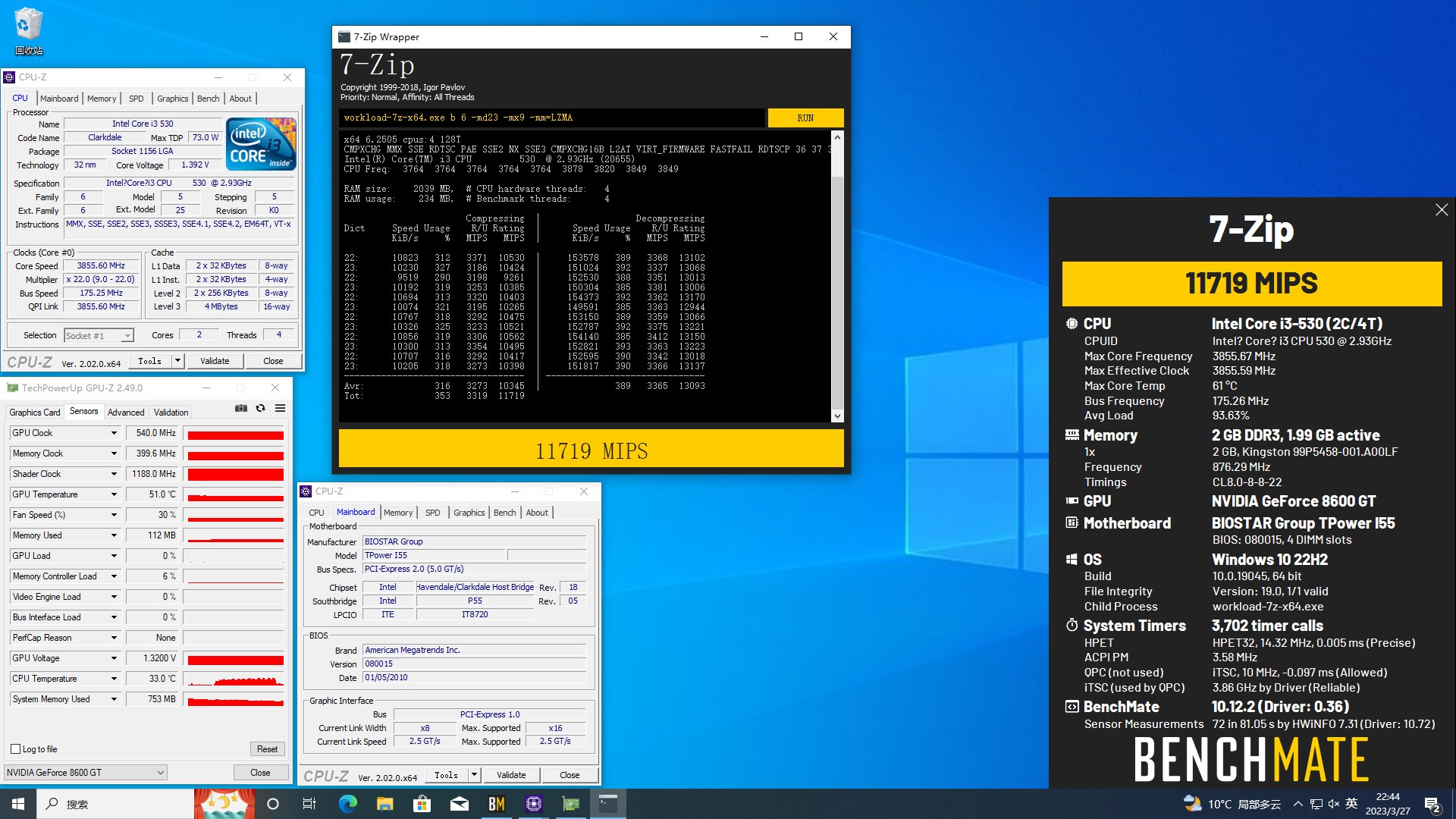Image resolution: width=1456 pixels, height=819 pixels.
Task: Click Validate in the top CPU-Z window
Action: click(x=215, y=361)
